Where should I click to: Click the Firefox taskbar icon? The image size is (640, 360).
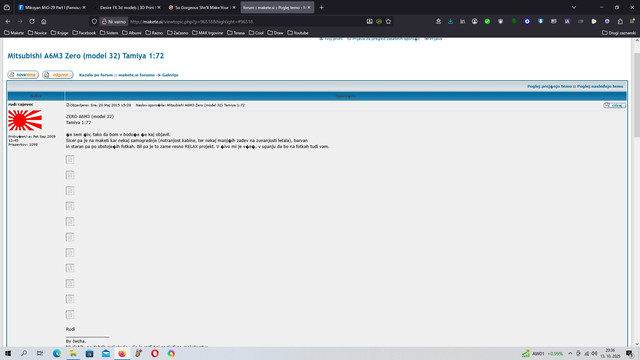pos(122,353)
